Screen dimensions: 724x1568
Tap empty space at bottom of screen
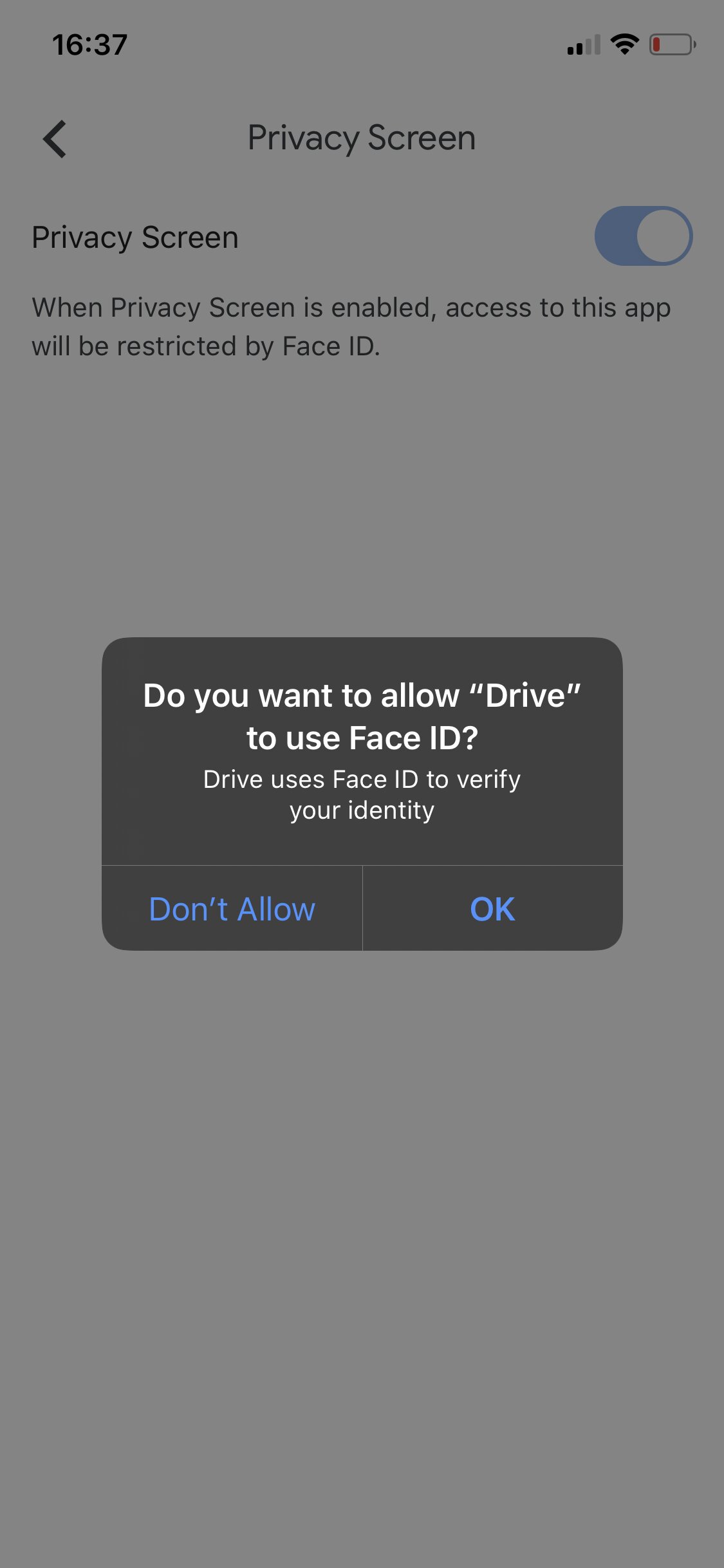pos(362,1480)
